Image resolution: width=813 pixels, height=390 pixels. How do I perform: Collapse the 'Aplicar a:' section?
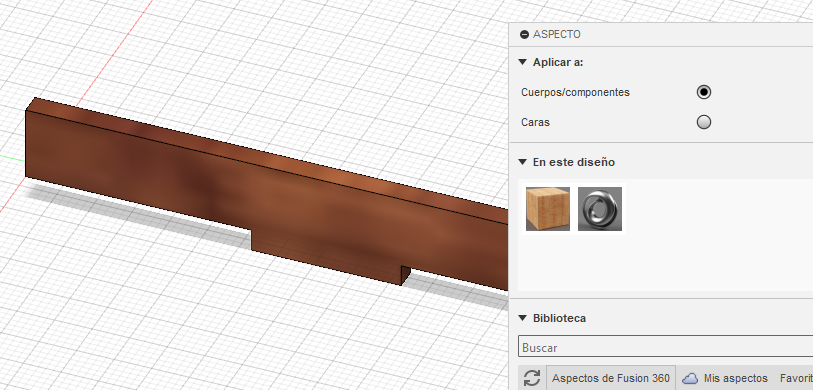coord(523,62)
